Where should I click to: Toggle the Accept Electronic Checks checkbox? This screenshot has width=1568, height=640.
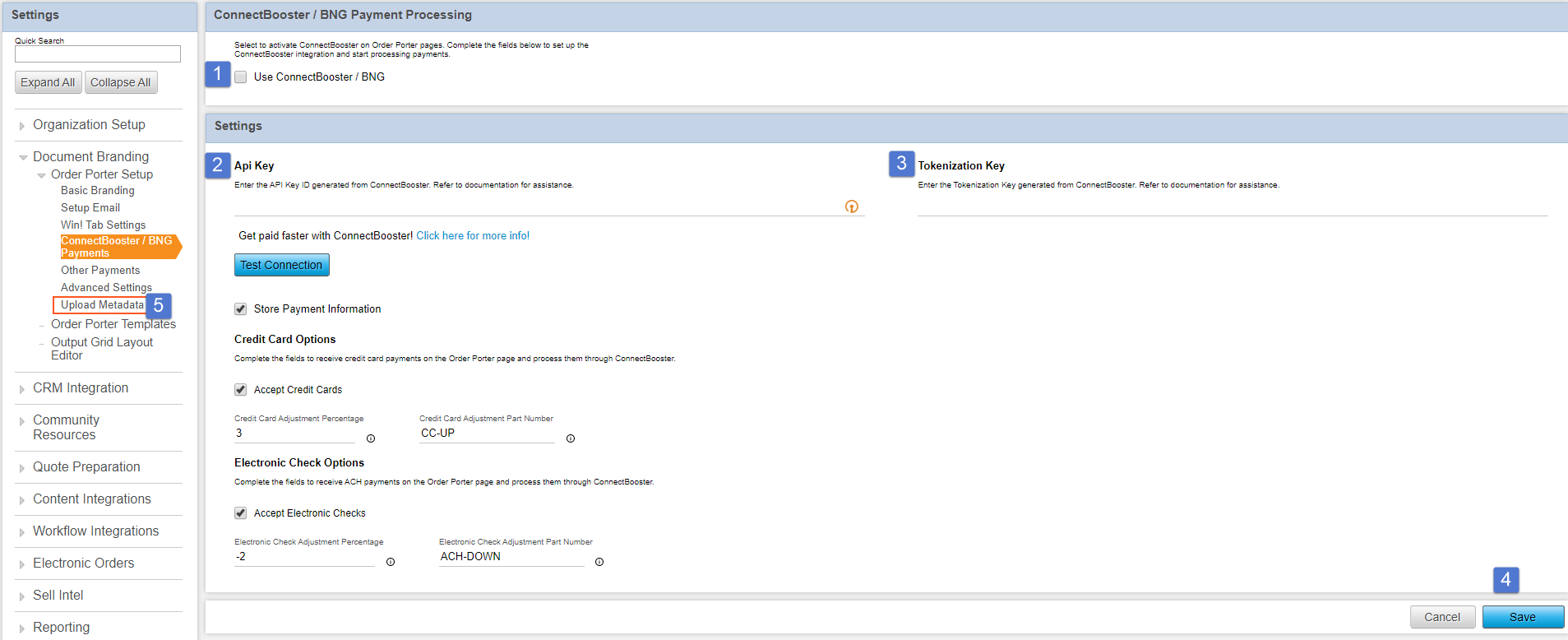[x=241, y=513]
